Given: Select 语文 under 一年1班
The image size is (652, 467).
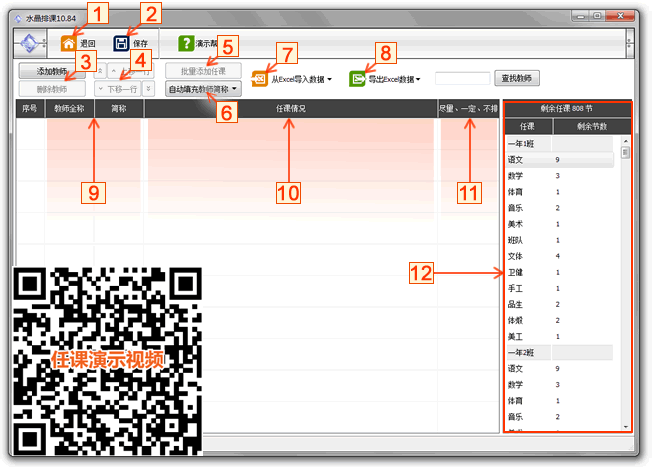Looking at the screenshot, I should click(560, 160).
